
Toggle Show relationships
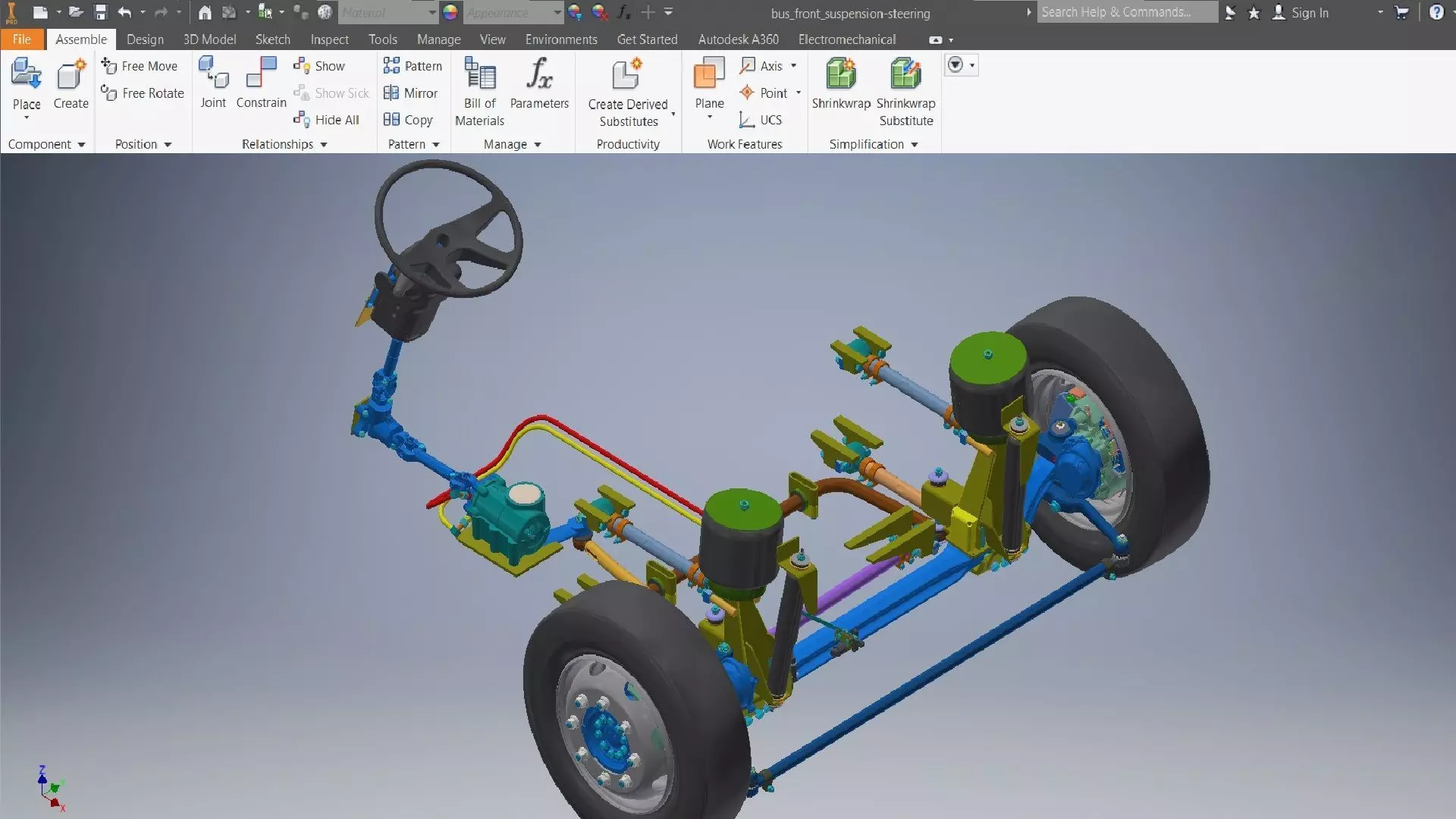[319, 66]
